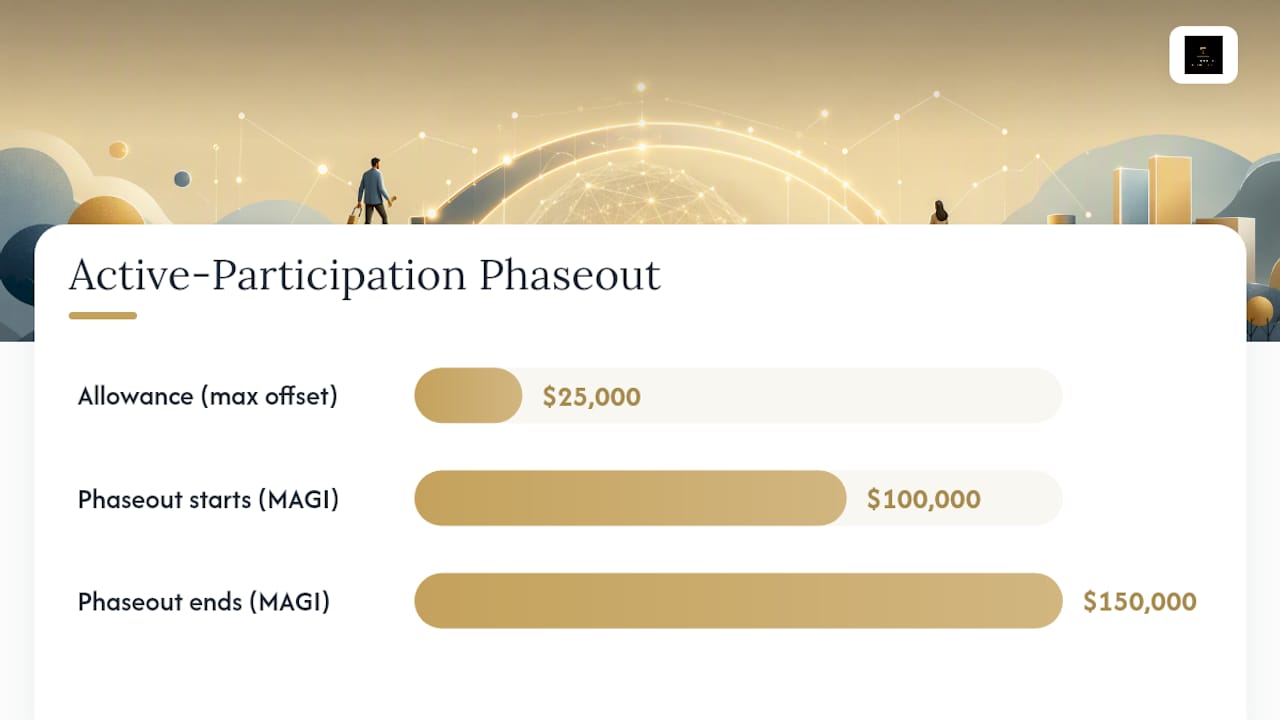Screen dimensions: 1280x720
Task: Click the walking man with briefcase illustration
Action: [x=372, y=190]
